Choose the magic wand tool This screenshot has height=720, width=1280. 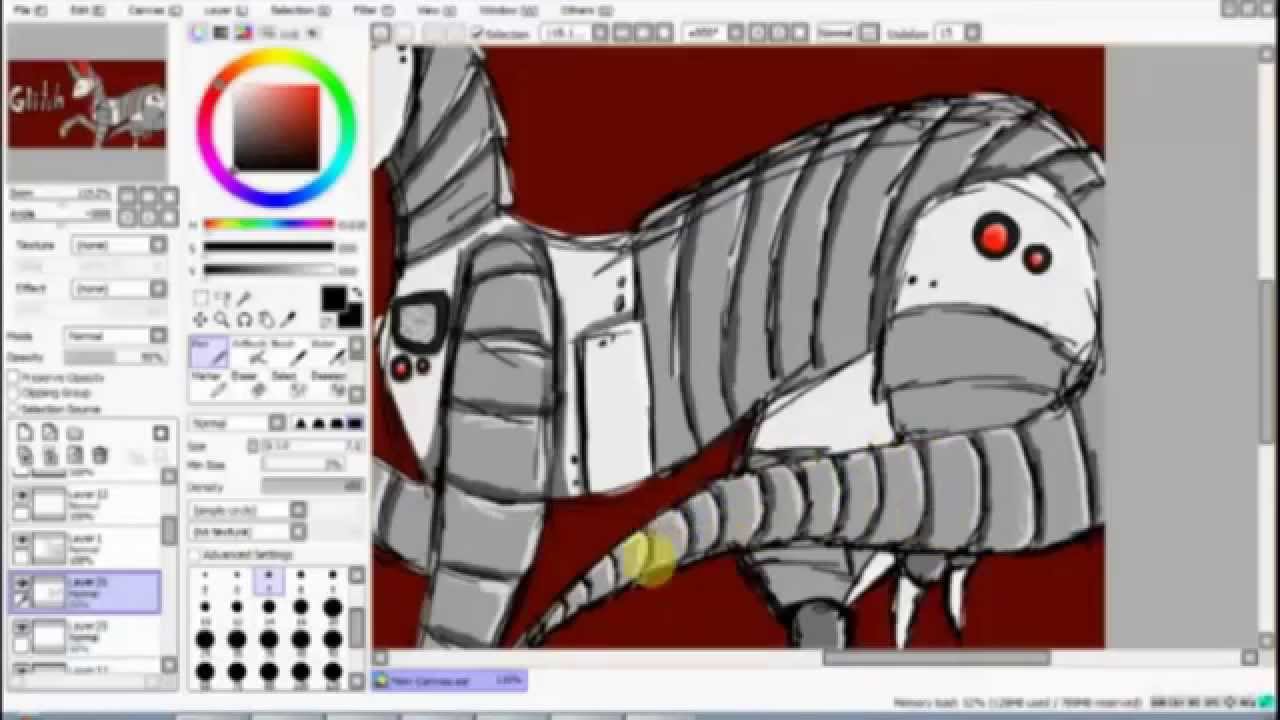(x=243, y=298)
